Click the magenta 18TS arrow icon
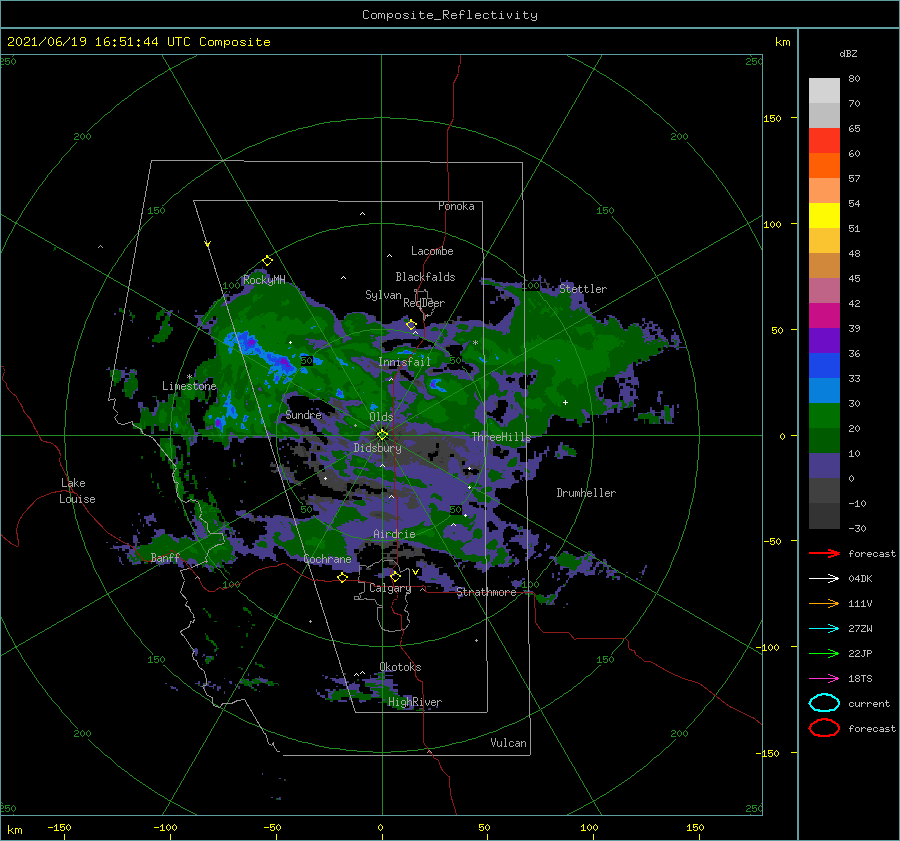The width and height of the screenshot is (900, 841). coord(824,679)
